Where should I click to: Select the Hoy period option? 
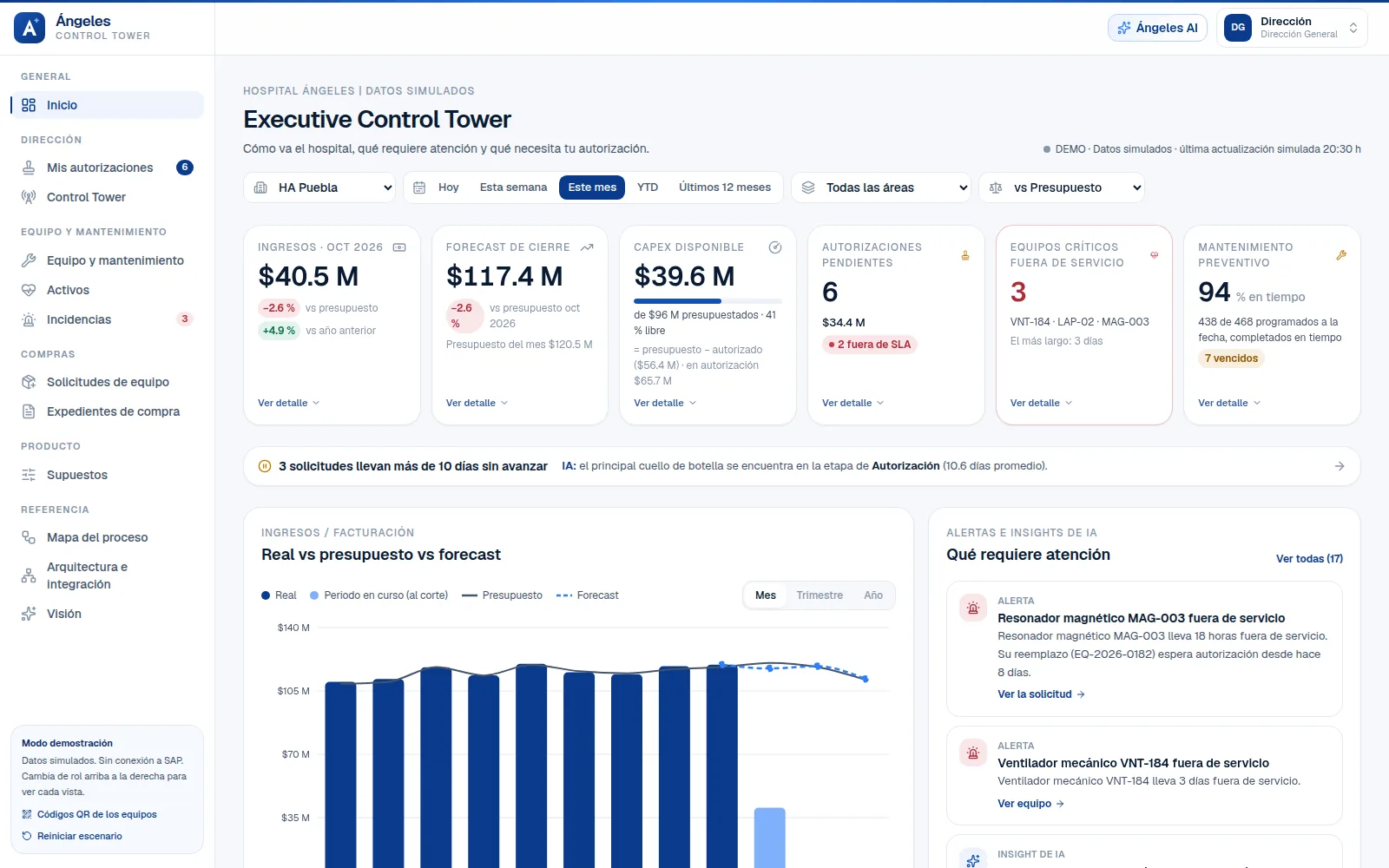[449, 187]
